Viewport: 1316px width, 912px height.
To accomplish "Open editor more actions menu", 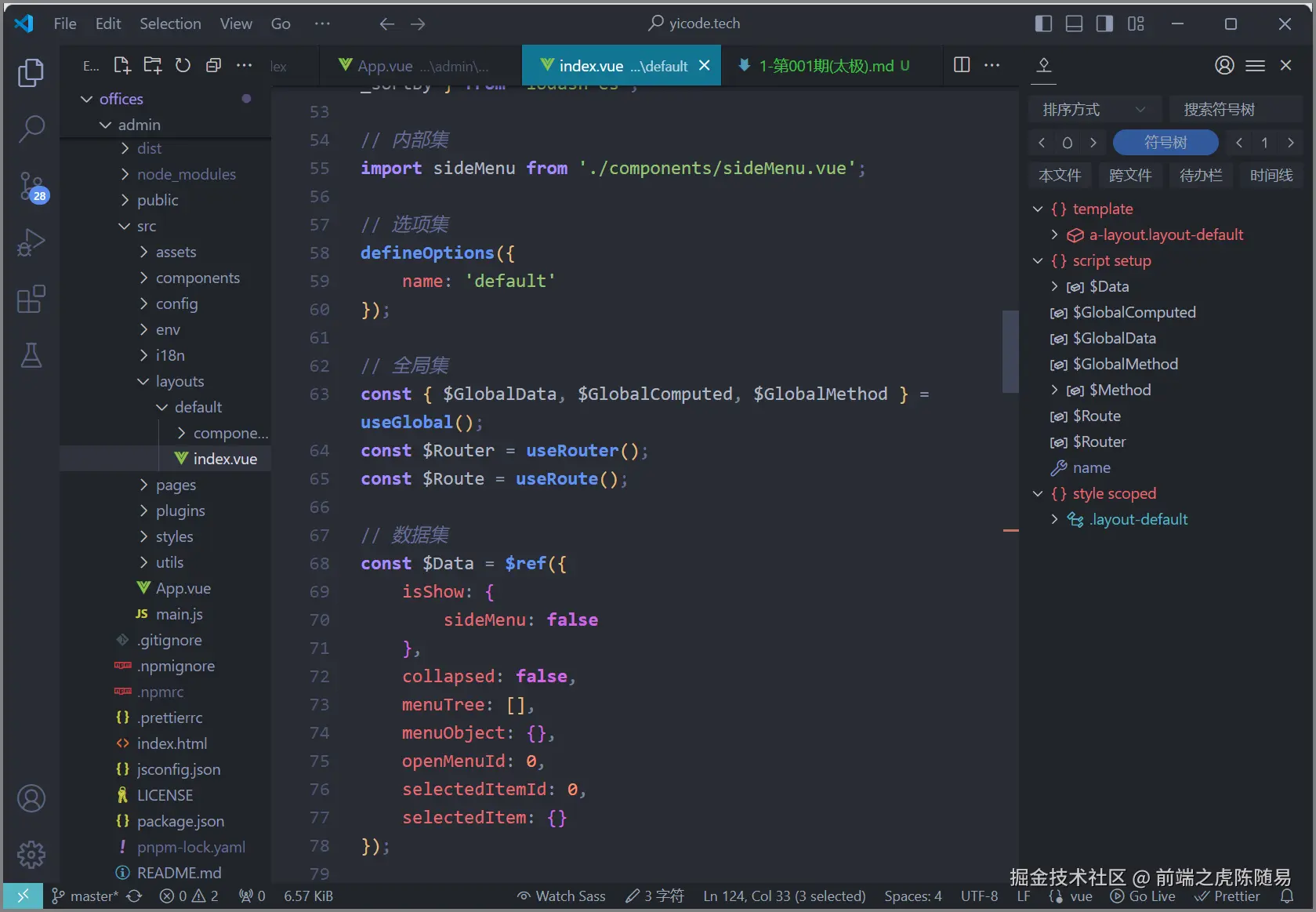I will point(992,65).
